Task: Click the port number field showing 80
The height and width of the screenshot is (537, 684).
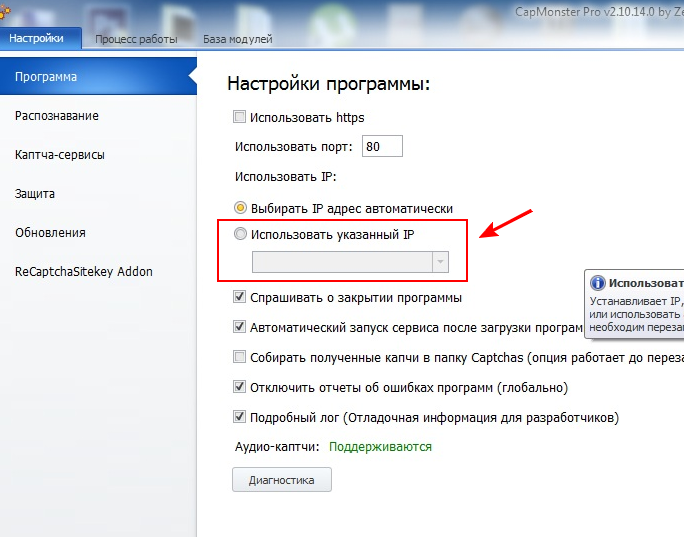Action: coord(382,146)
